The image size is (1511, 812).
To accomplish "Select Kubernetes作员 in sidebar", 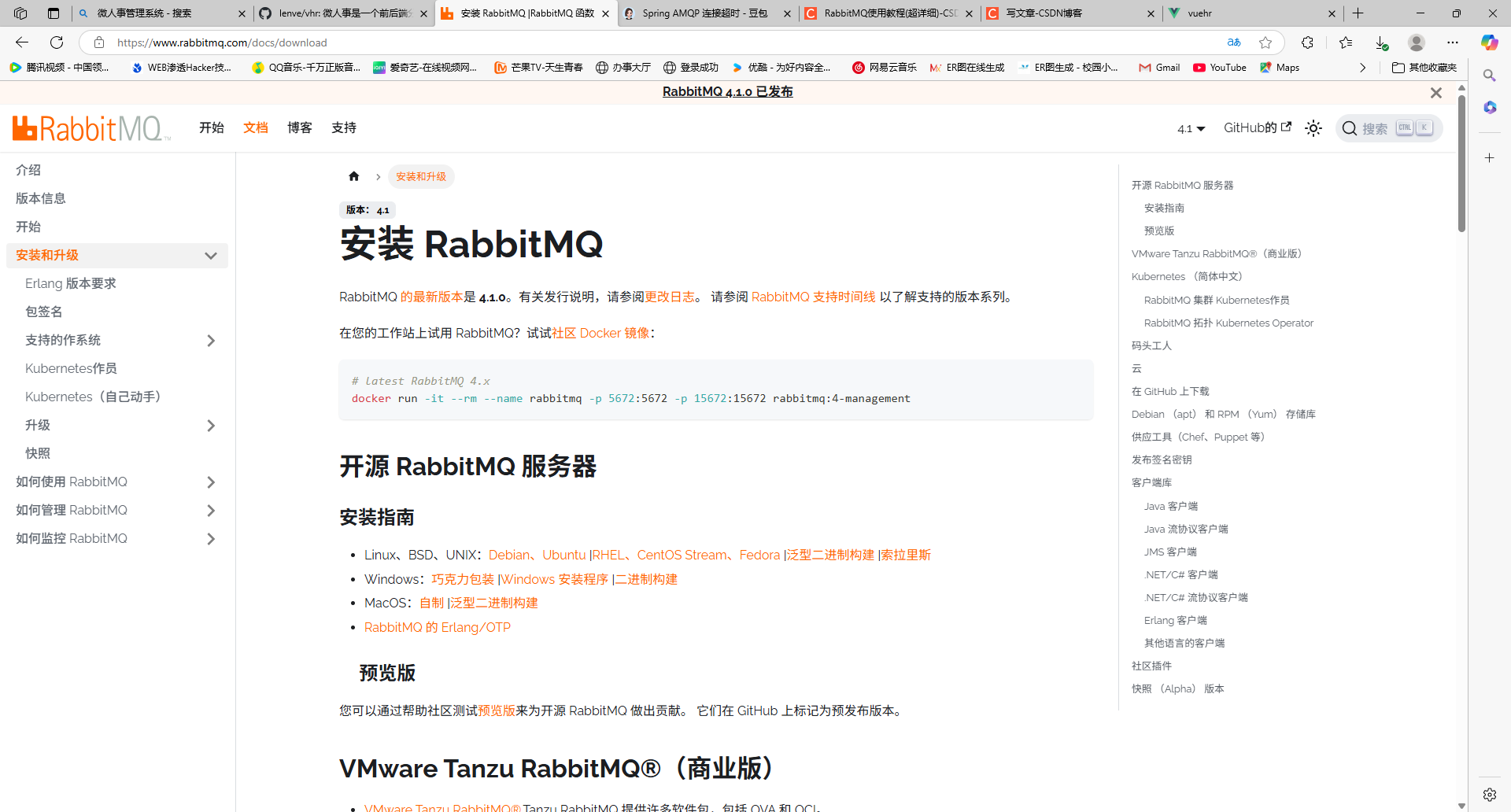I will 71,368.
